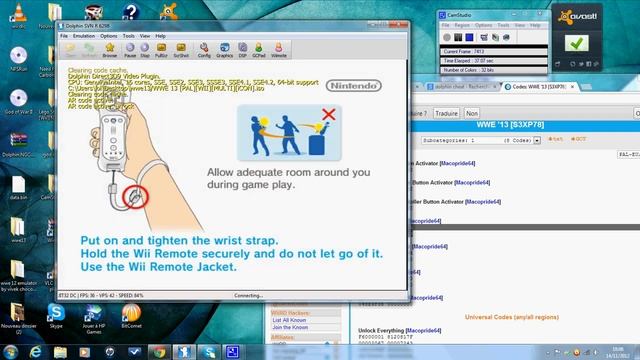Click the Skype taskbar icon
Screen dimensions: 640x360
coord(209,352)
